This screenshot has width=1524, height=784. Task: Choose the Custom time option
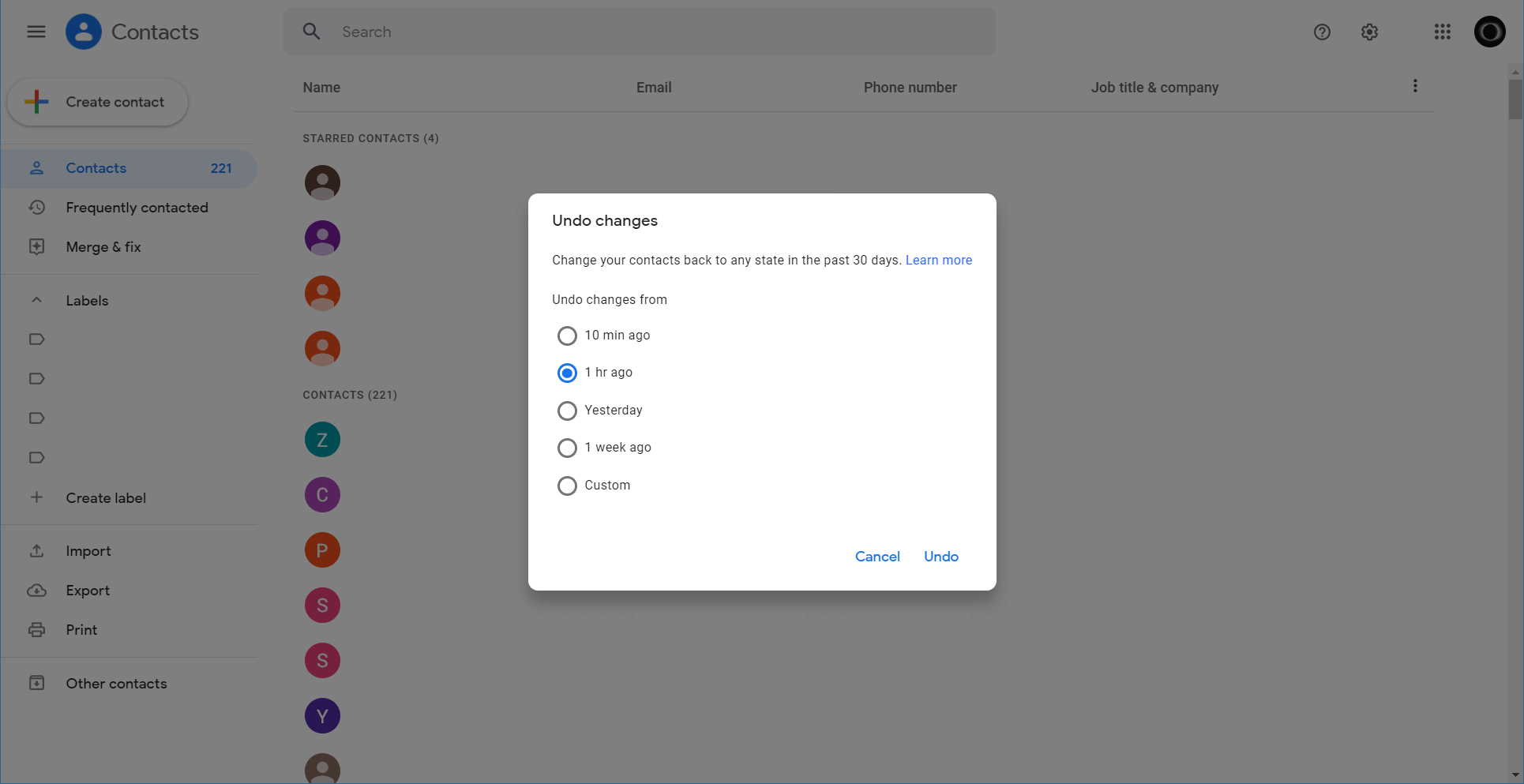click(x=567, y=486)
